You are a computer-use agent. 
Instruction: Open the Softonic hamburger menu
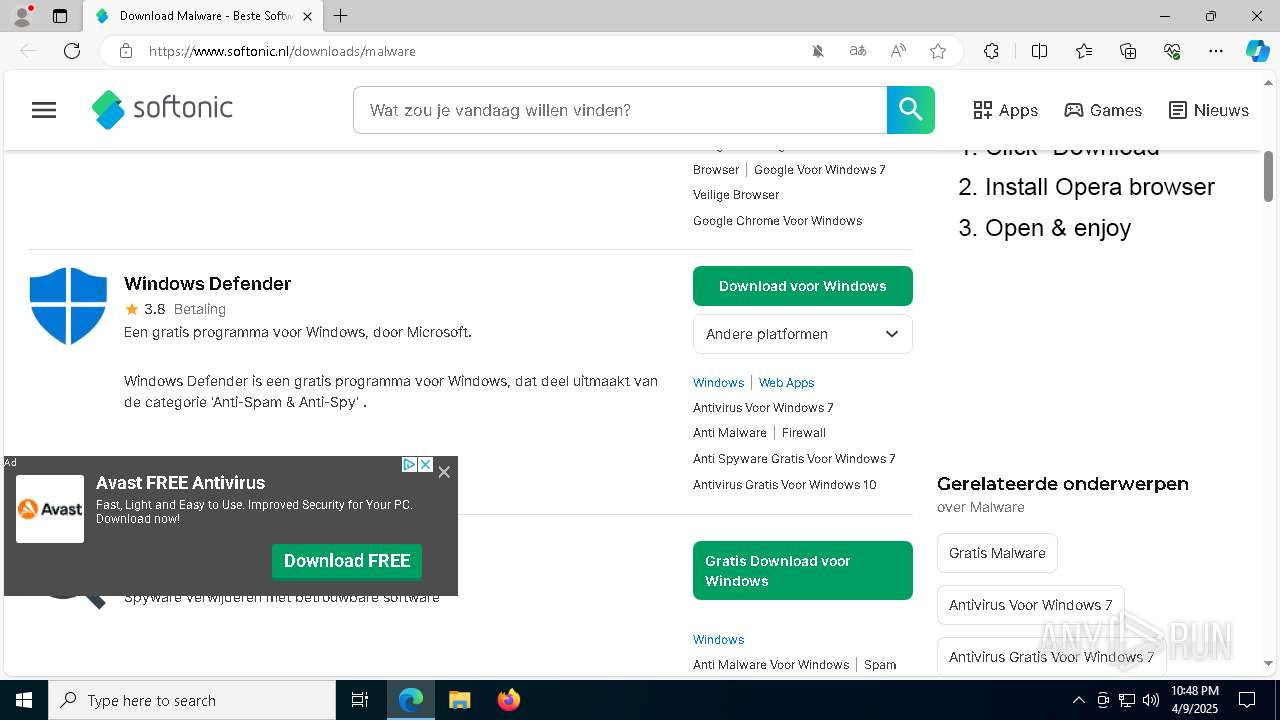44,110
